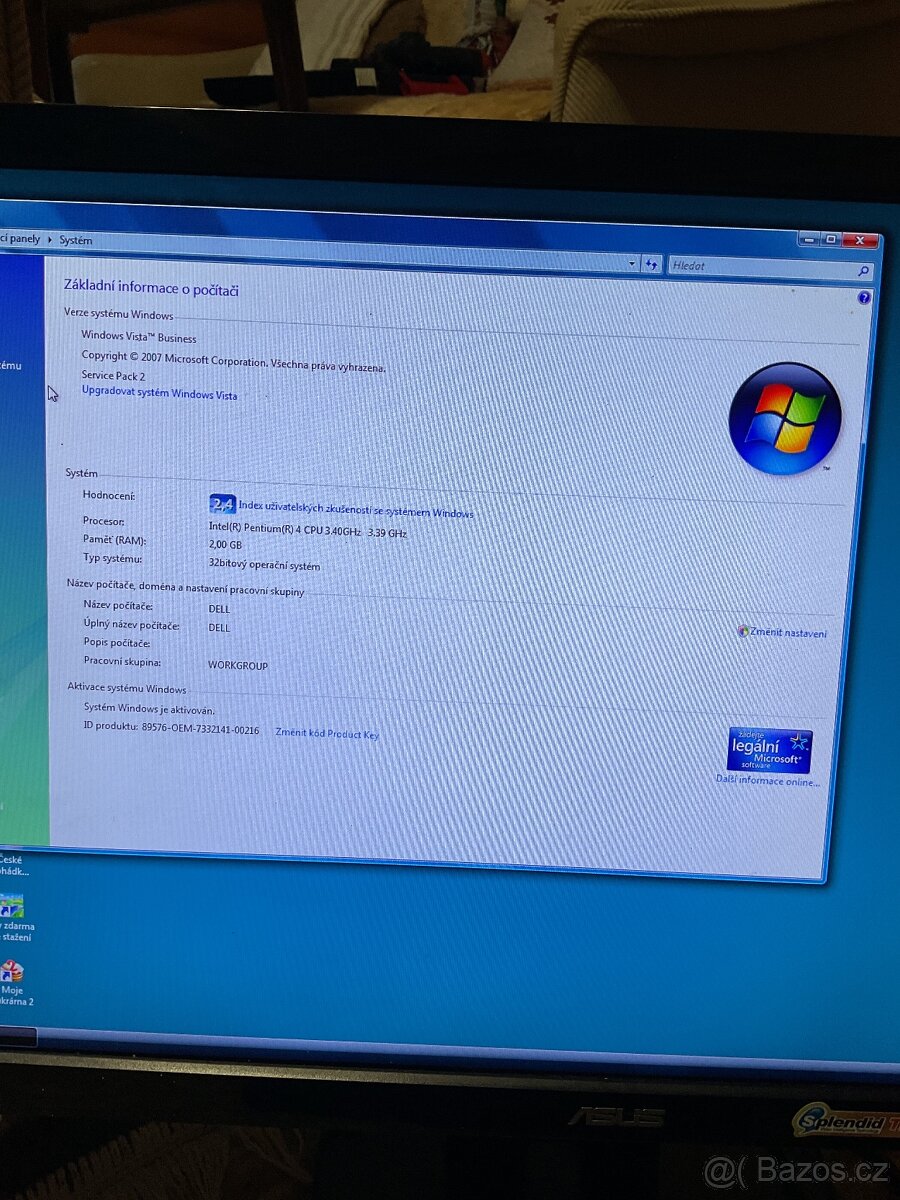900x1200 pixels.
Task: Open the zdarma stažení game desktop icon
Action: coord(12,905)
